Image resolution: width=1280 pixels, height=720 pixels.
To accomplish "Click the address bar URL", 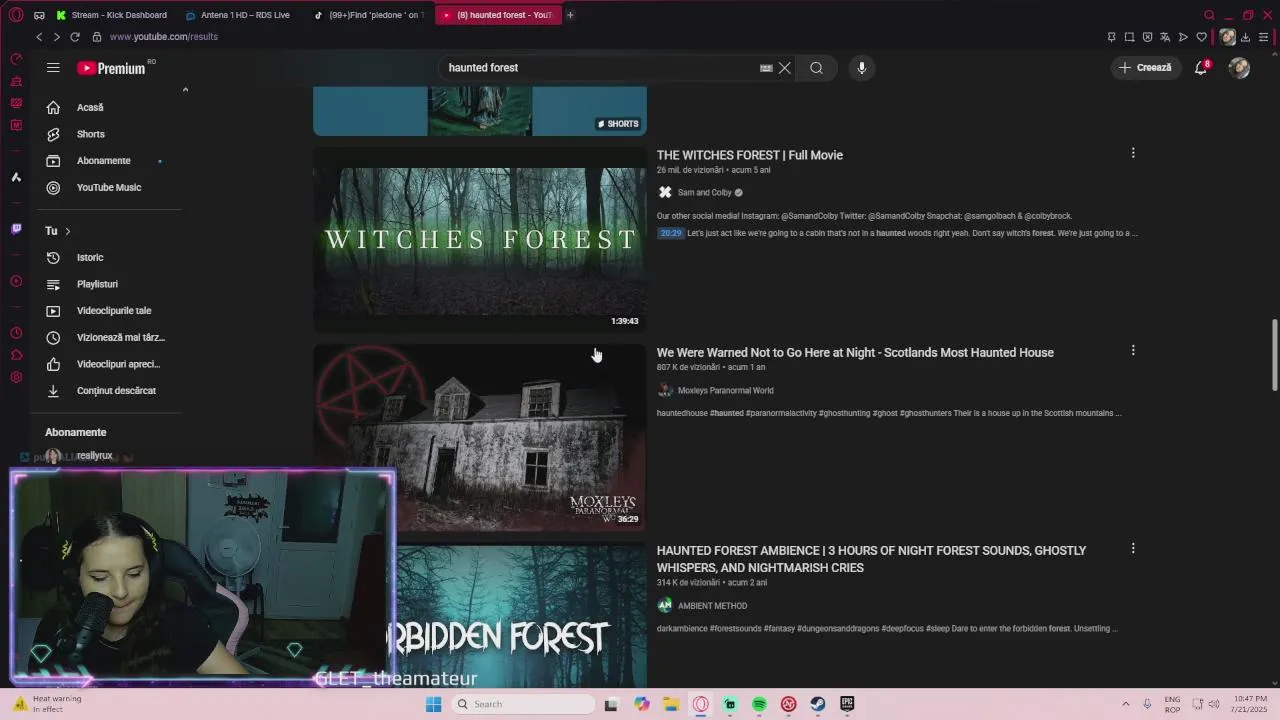I will [164, 37].
